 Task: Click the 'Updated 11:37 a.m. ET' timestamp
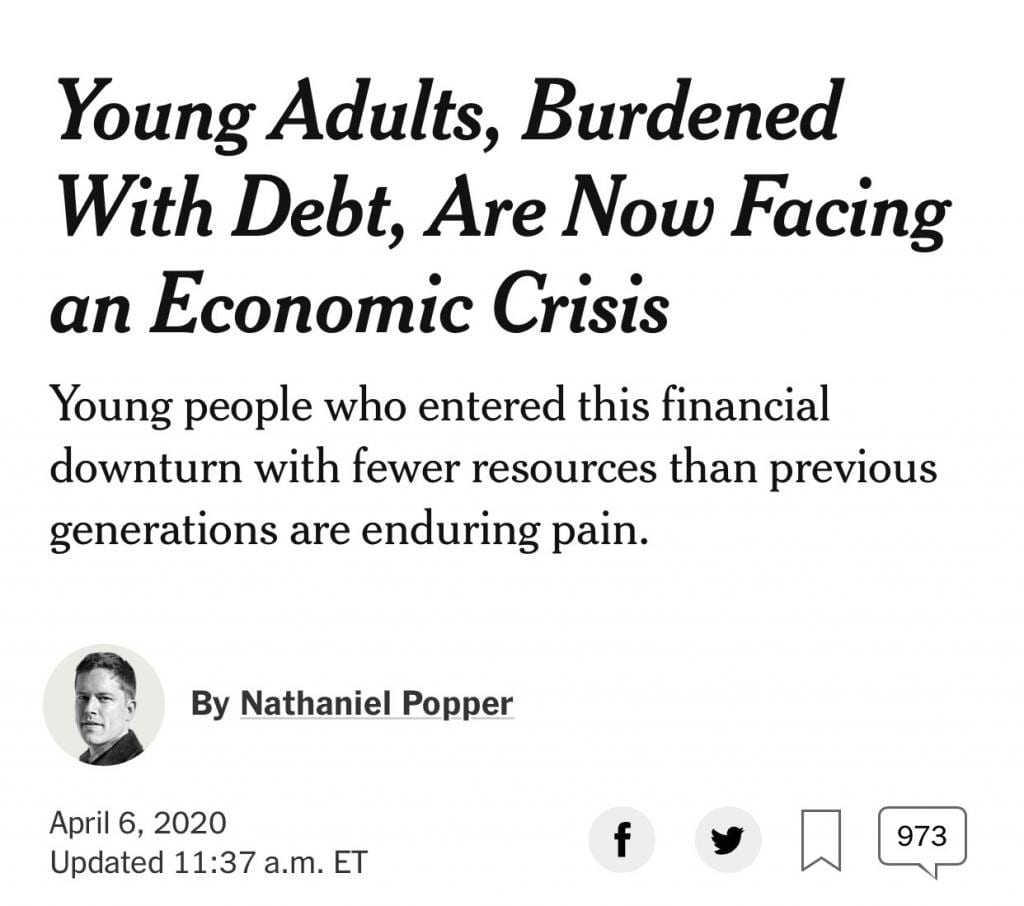click(x=209, y=862)
